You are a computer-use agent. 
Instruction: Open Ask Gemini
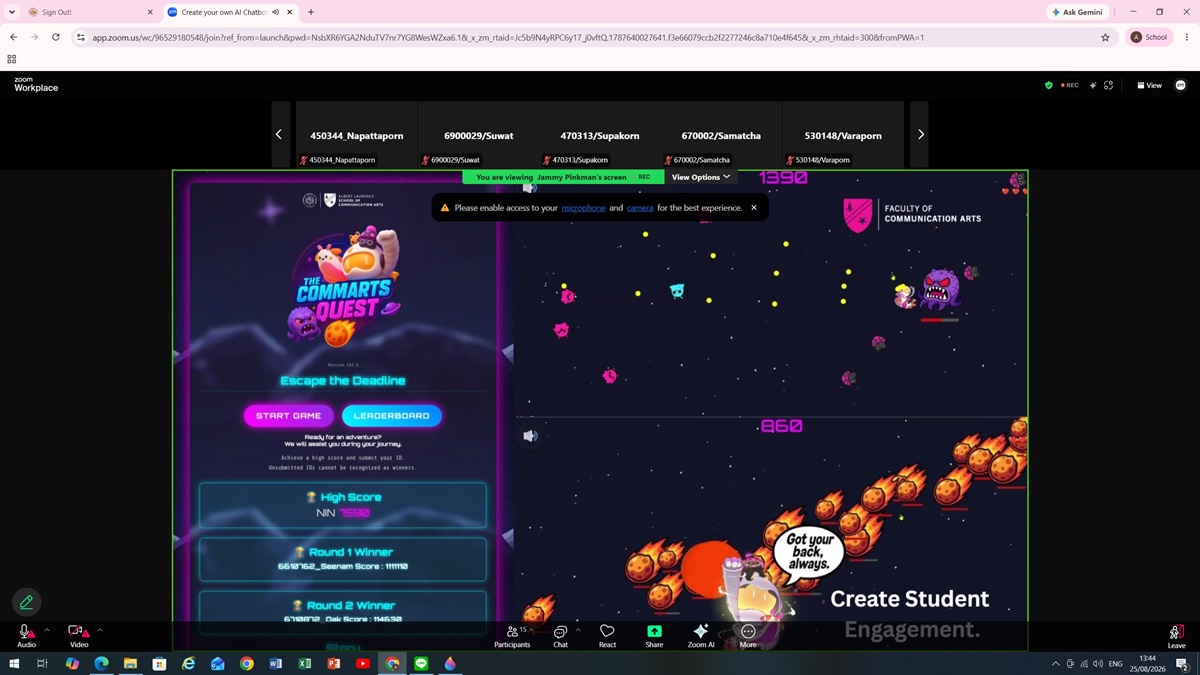(1080, 12)
